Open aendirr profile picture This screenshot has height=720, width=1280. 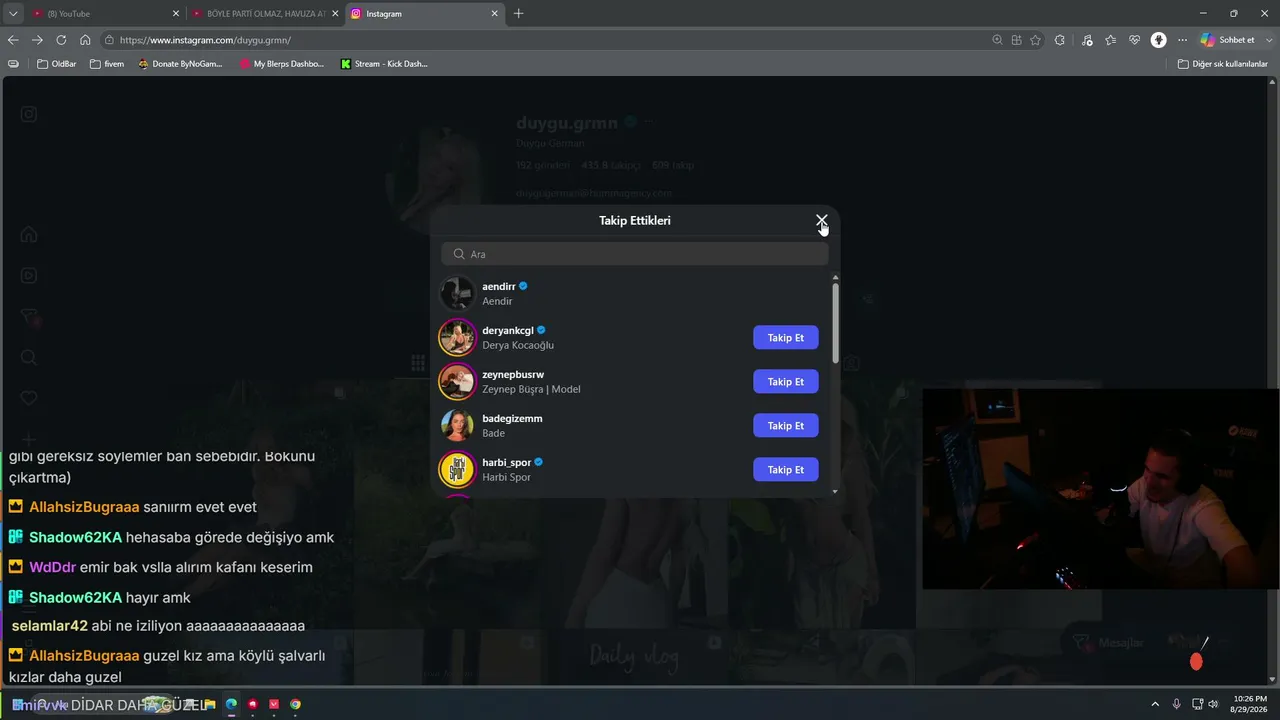tap(457, 294)
